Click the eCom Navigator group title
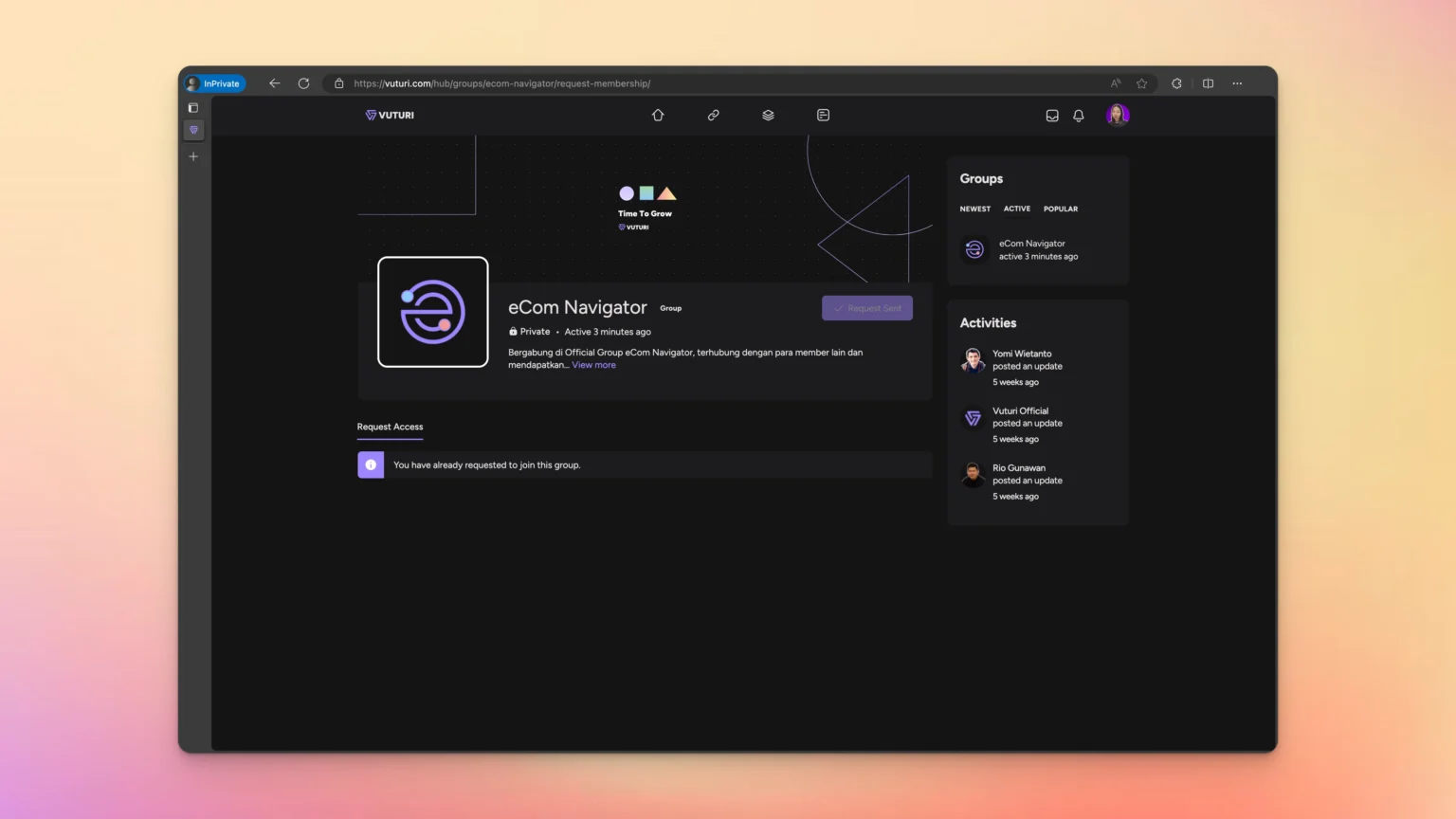1456x819 pixels. [x=577, y=307]
